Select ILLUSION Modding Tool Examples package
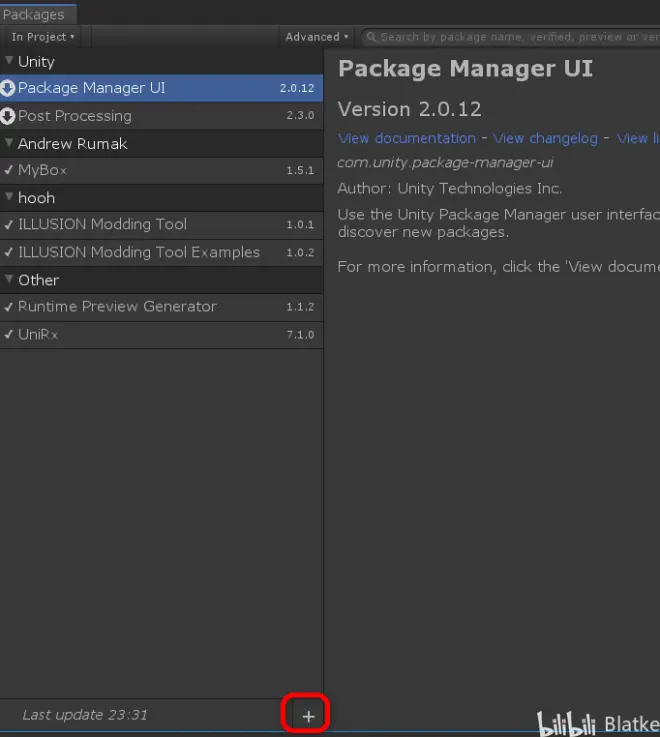 pyautogui.click(x=161, y=252)
